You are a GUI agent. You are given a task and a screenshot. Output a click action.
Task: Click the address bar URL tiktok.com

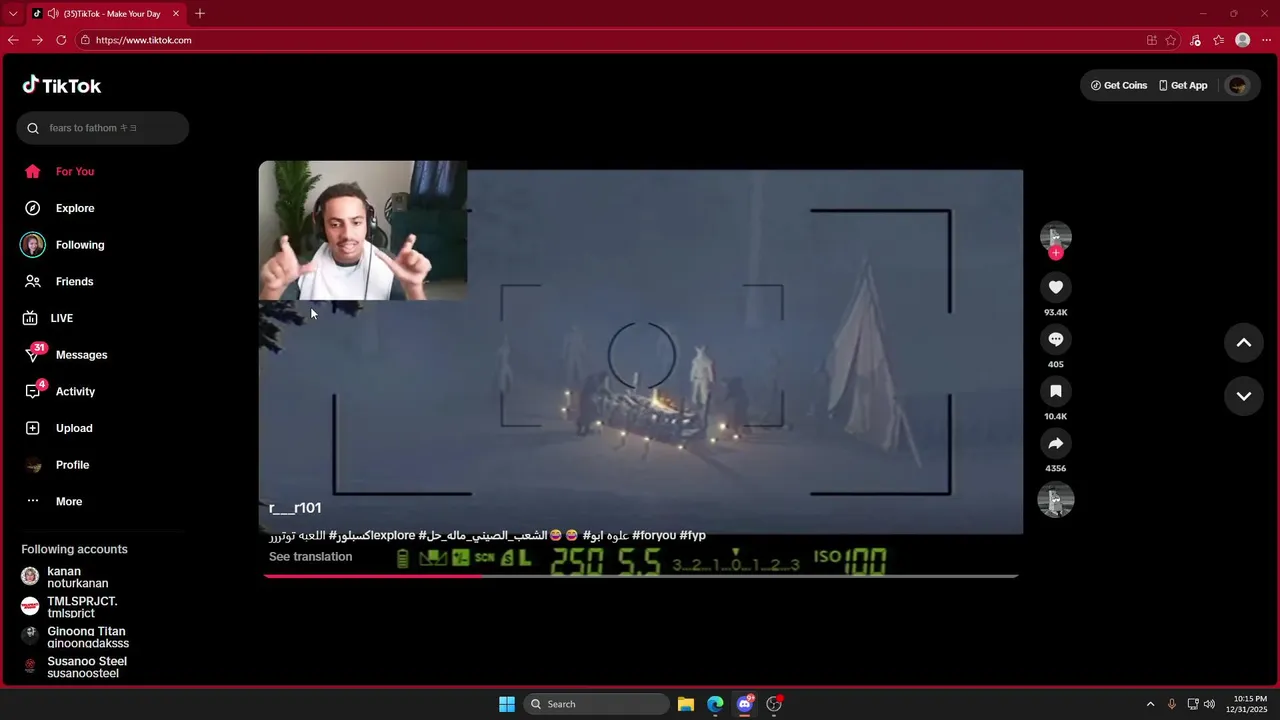click(x=143, y=40)
